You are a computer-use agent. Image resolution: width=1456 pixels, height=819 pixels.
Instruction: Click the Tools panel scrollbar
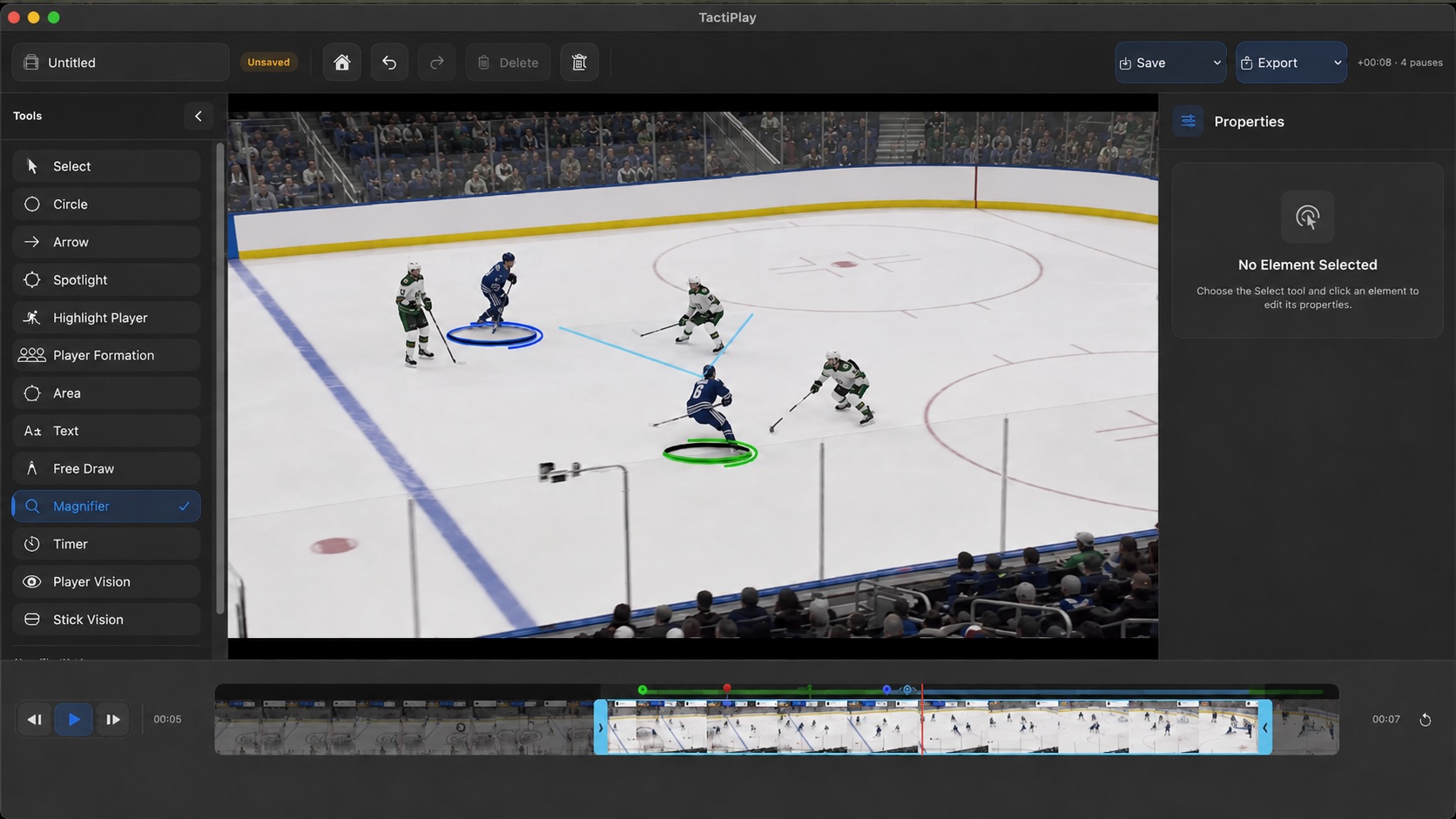219,379
